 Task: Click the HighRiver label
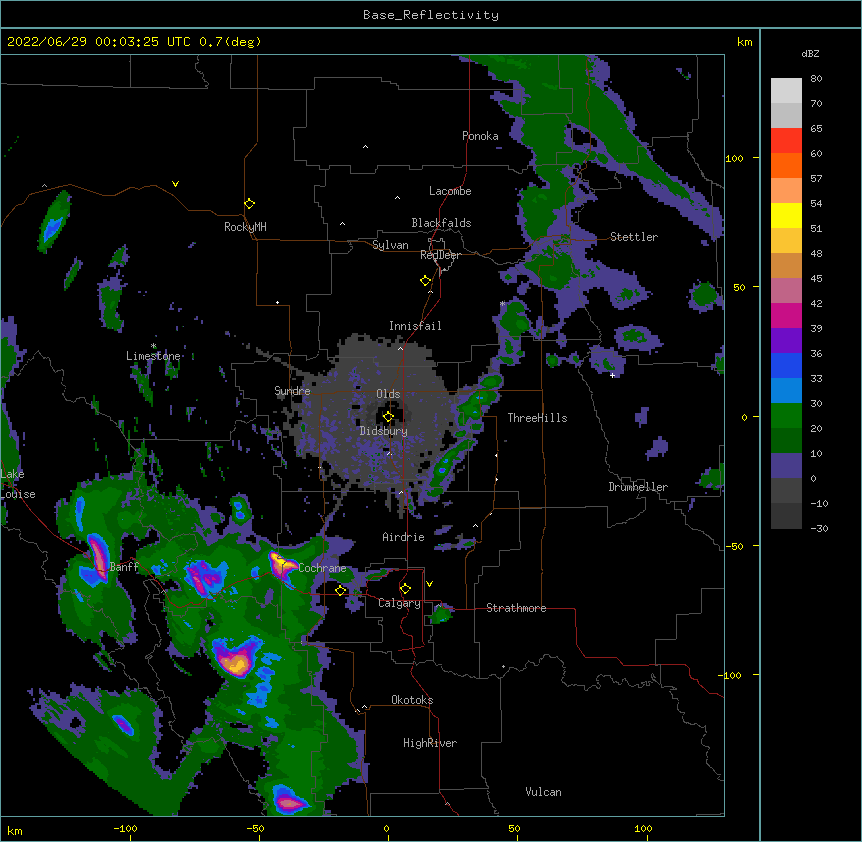[430, 743]
